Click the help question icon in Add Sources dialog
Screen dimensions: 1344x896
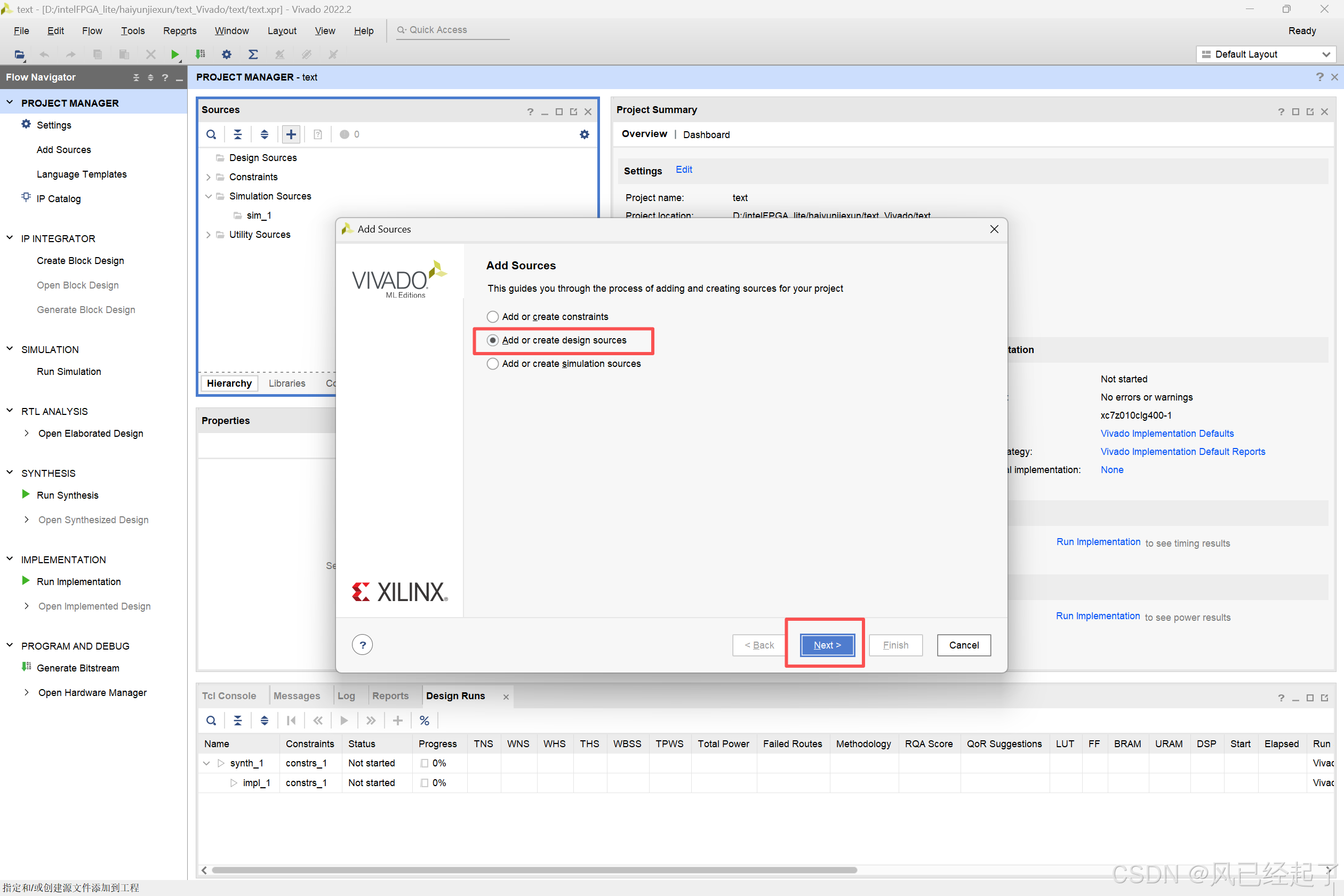click(x=362, y=645)
